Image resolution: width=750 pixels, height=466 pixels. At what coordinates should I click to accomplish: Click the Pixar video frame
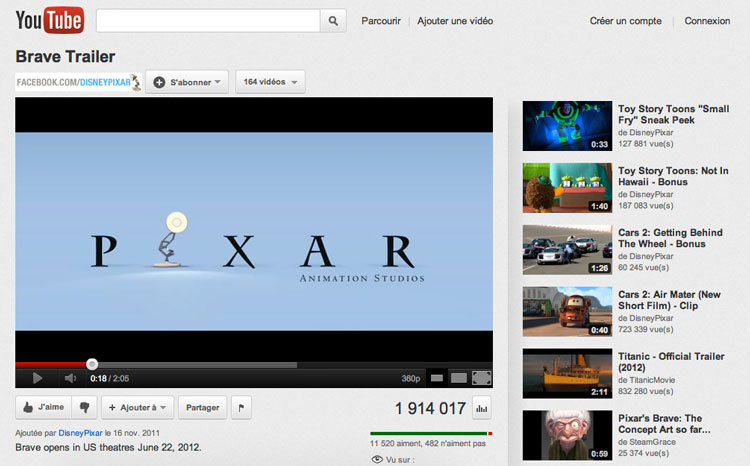click(254, 232)
